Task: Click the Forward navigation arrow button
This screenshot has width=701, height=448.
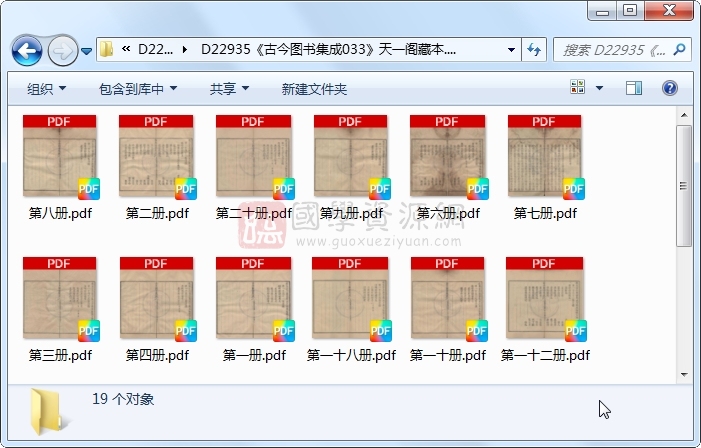Action: 62,51
